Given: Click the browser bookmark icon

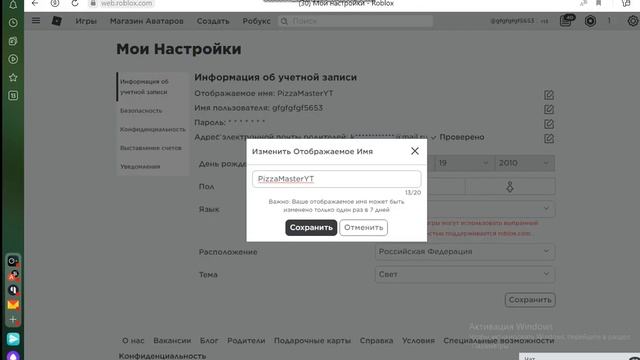Looking at the screenshot, I should tap(598, 3).
